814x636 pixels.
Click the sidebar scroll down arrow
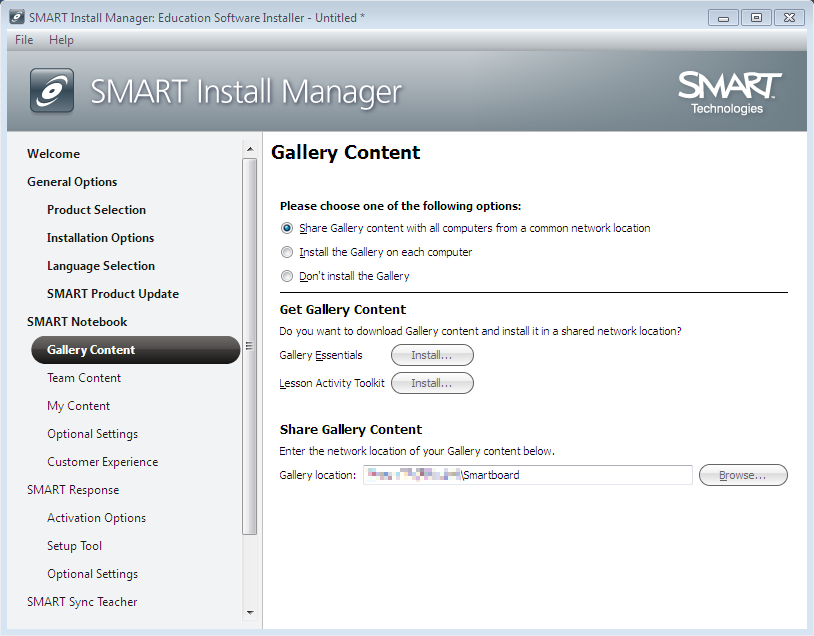tap(250, 612)
